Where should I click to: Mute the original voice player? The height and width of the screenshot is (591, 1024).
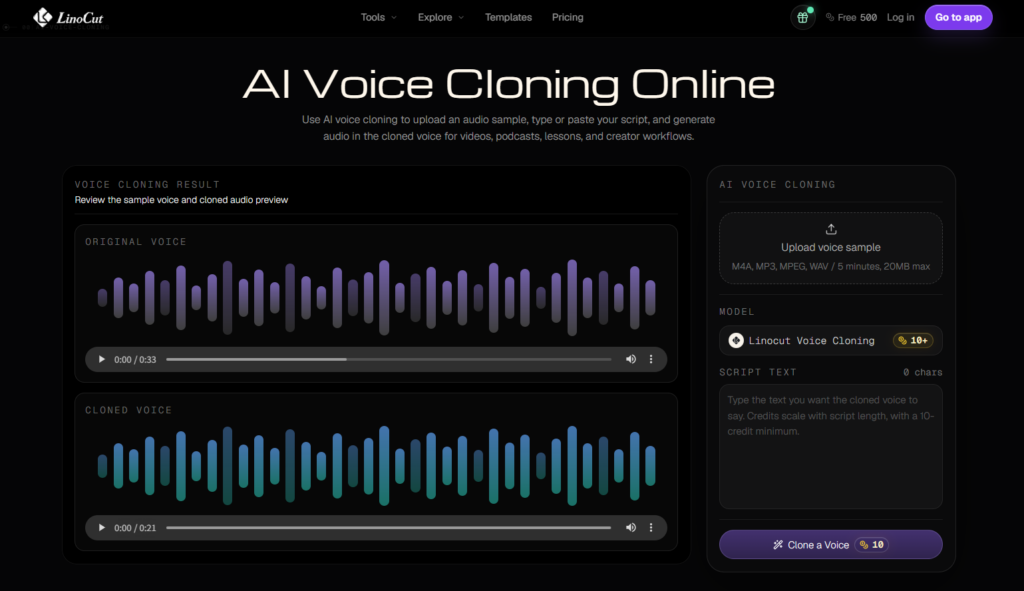(x=631, y=359)
